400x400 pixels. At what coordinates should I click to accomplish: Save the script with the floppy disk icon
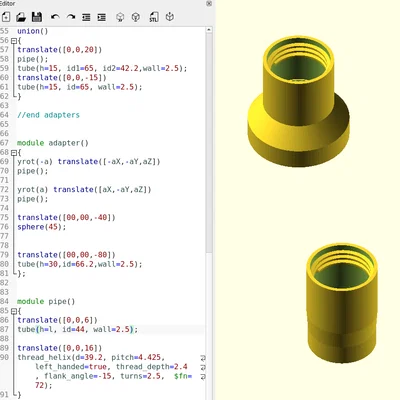coord(37,17)
